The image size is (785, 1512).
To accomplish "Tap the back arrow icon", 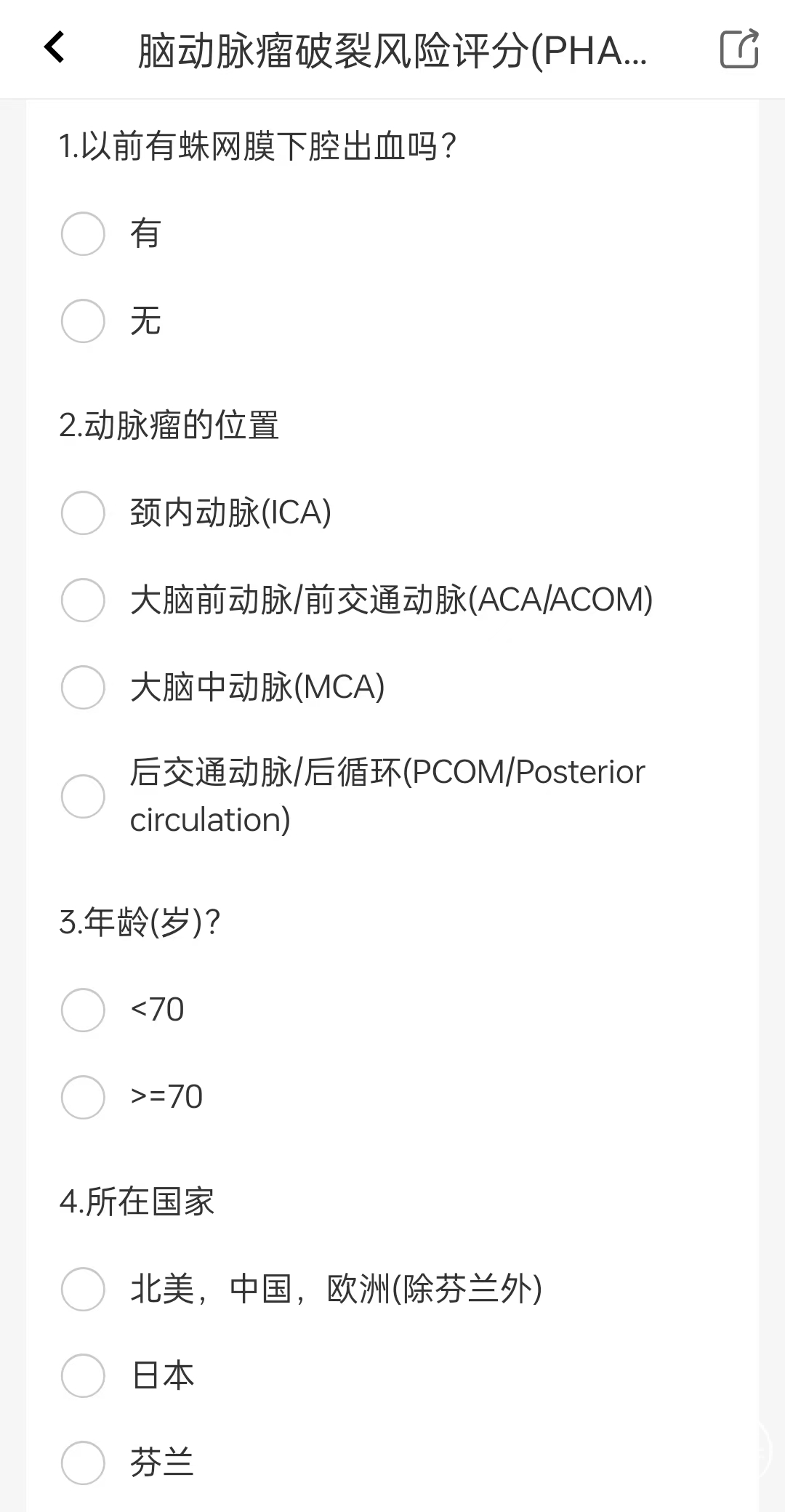I will [x=55, y=48].
